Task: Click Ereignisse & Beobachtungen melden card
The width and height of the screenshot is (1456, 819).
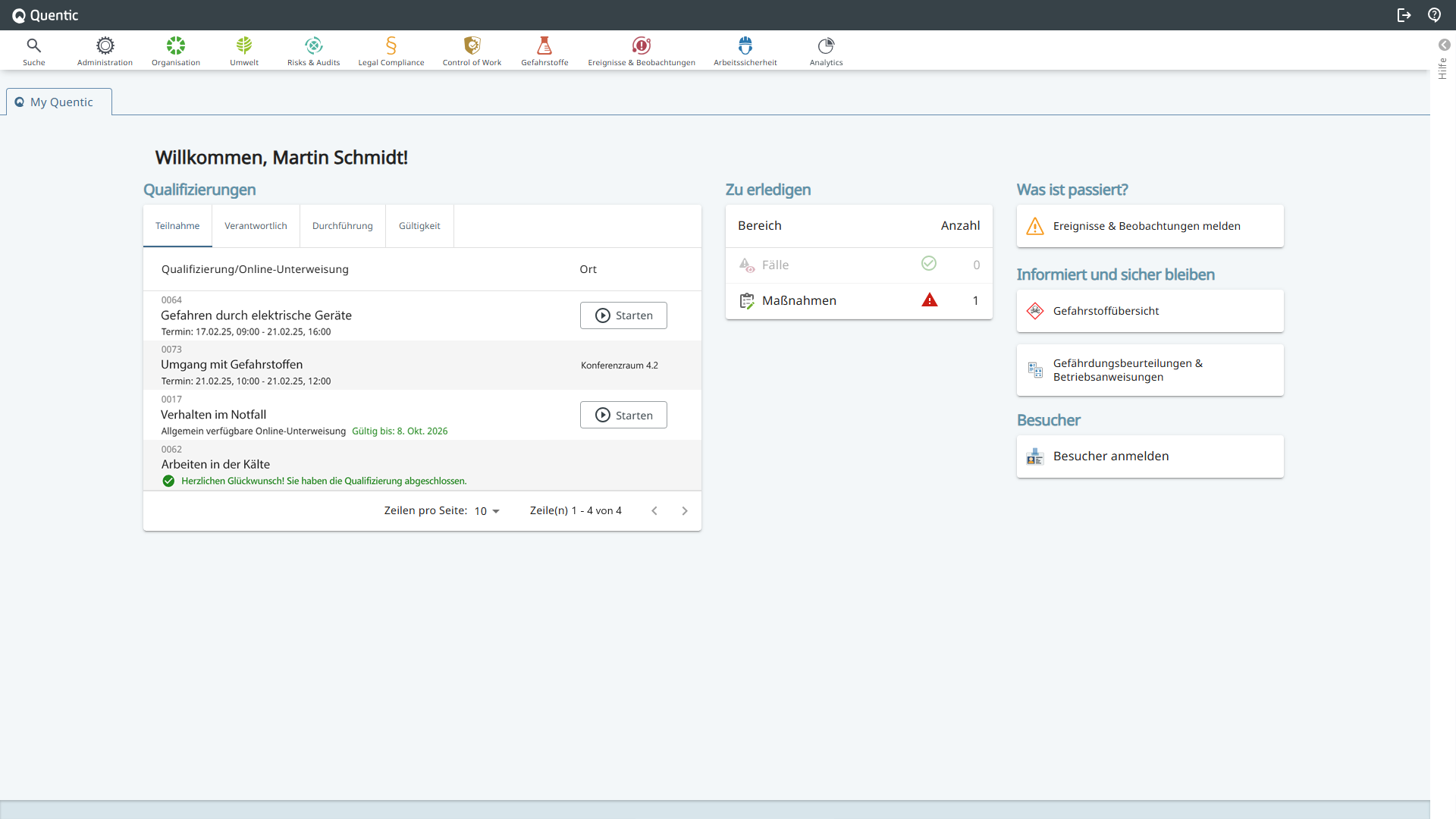Action: coord(1150,226)
